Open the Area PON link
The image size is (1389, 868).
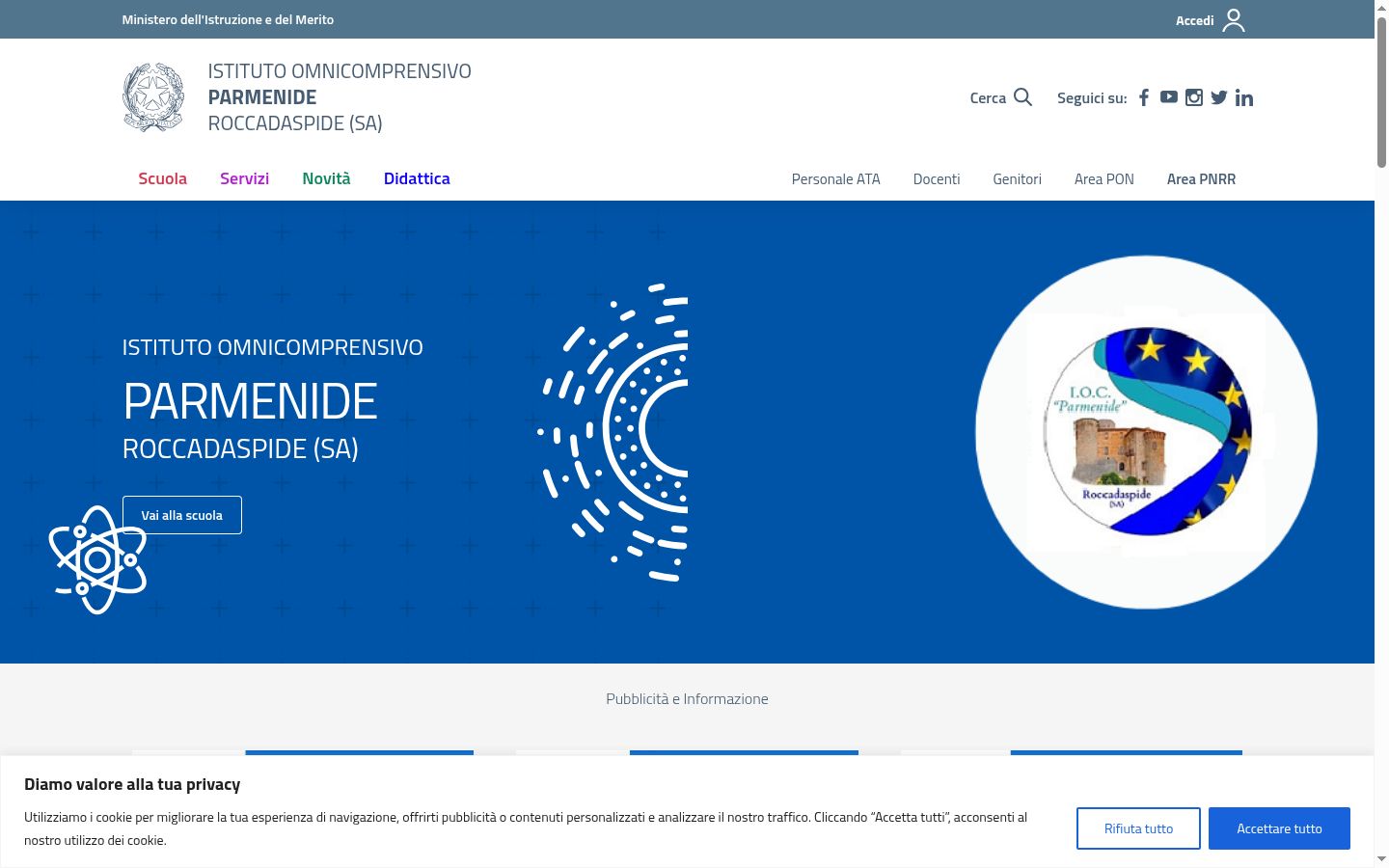pos(1104,179)
